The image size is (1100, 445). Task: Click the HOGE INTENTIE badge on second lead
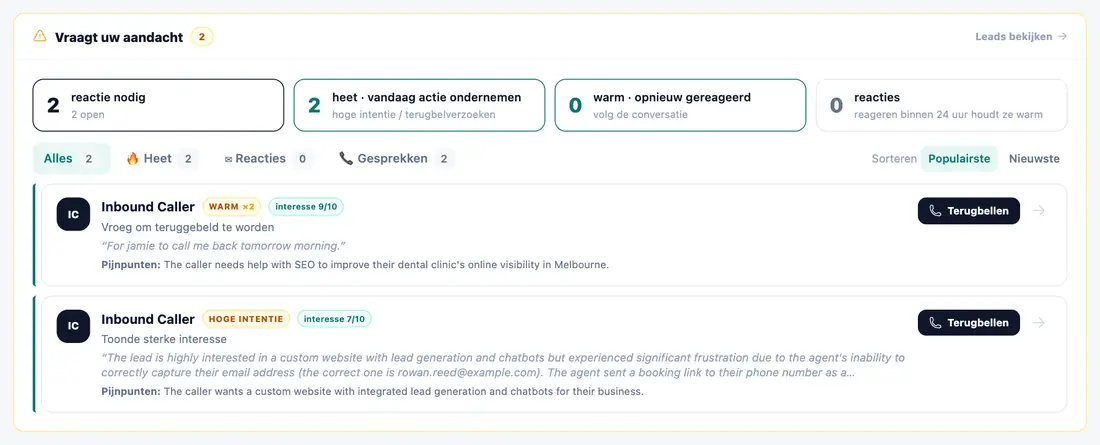tap(246, 319)
